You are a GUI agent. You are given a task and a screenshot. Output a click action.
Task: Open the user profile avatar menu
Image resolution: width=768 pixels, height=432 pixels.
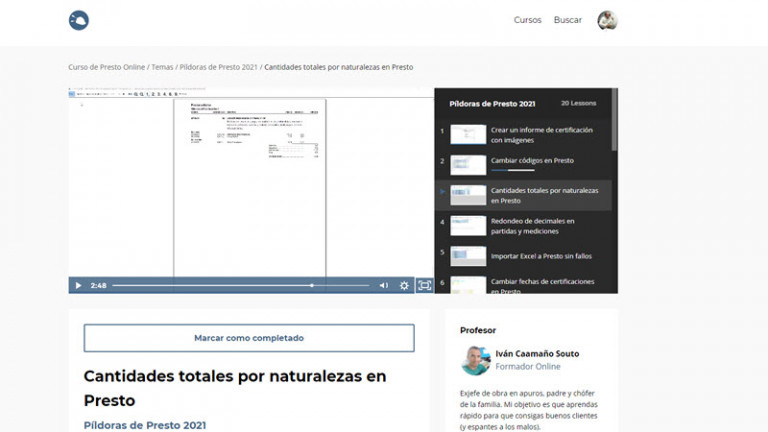click(607, 20)
